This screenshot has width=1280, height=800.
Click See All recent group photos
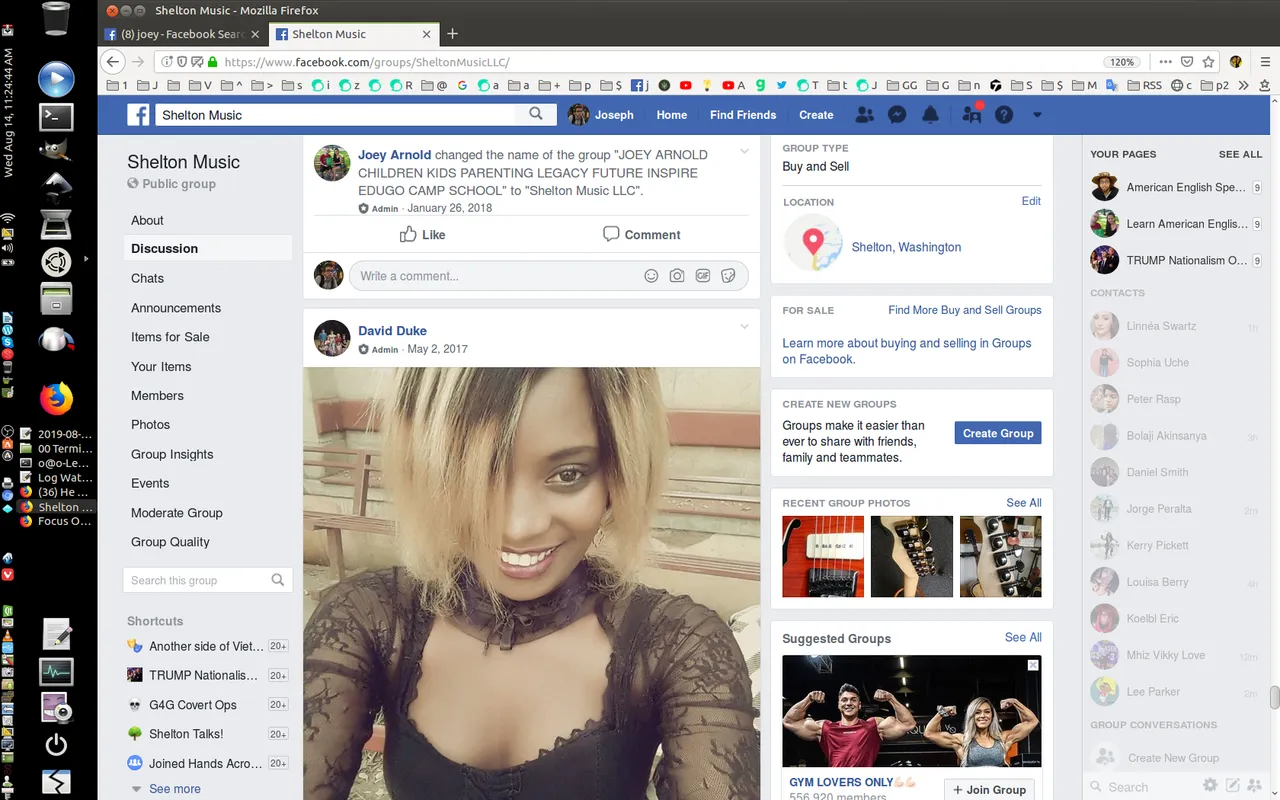tap(1024, 503)
